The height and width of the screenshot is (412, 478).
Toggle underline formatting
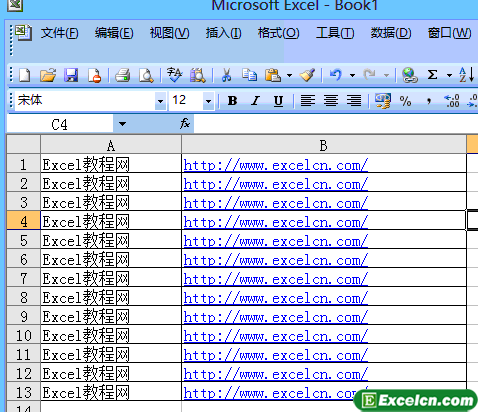pos(278,101)
